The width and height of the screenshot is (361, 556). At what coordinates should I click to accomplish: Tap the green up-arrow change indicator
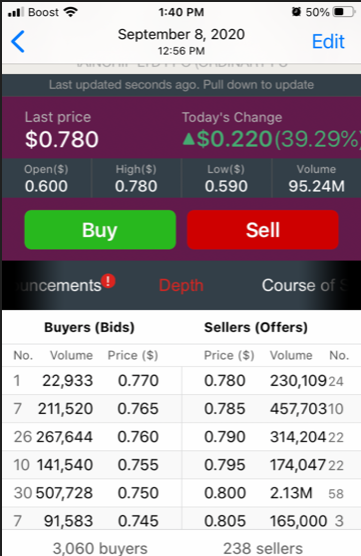(189, 139)
